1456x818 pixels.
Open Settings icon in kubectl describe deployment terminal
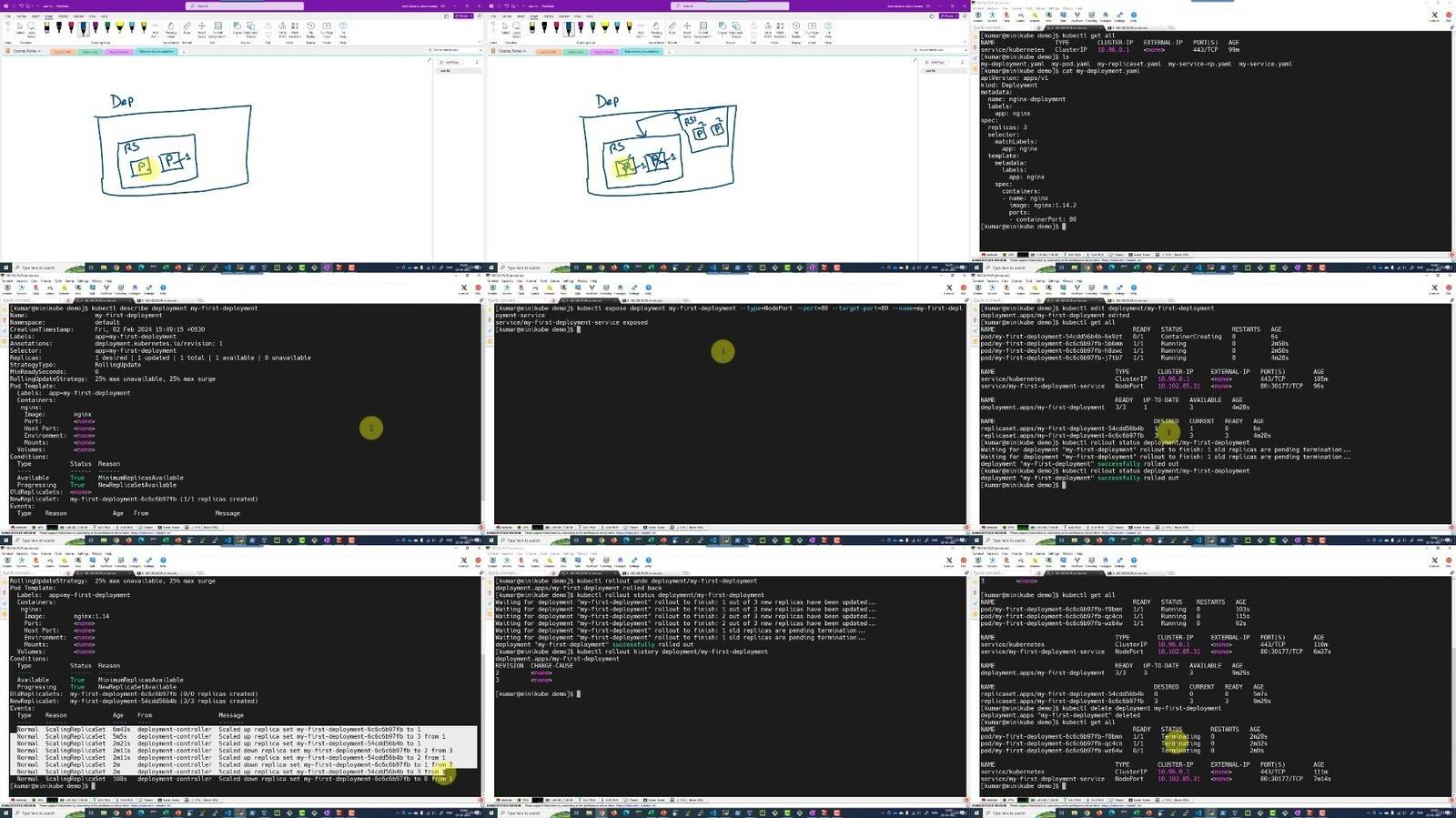tap(149, 288)
